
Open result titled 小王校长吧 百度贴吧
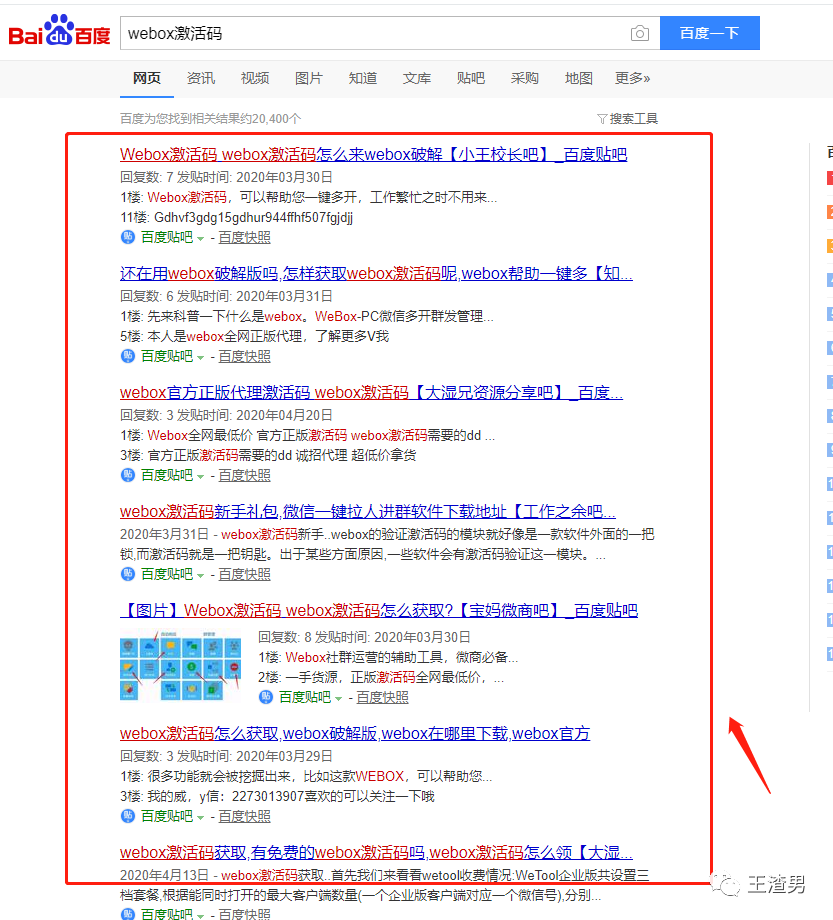[374, 154]
